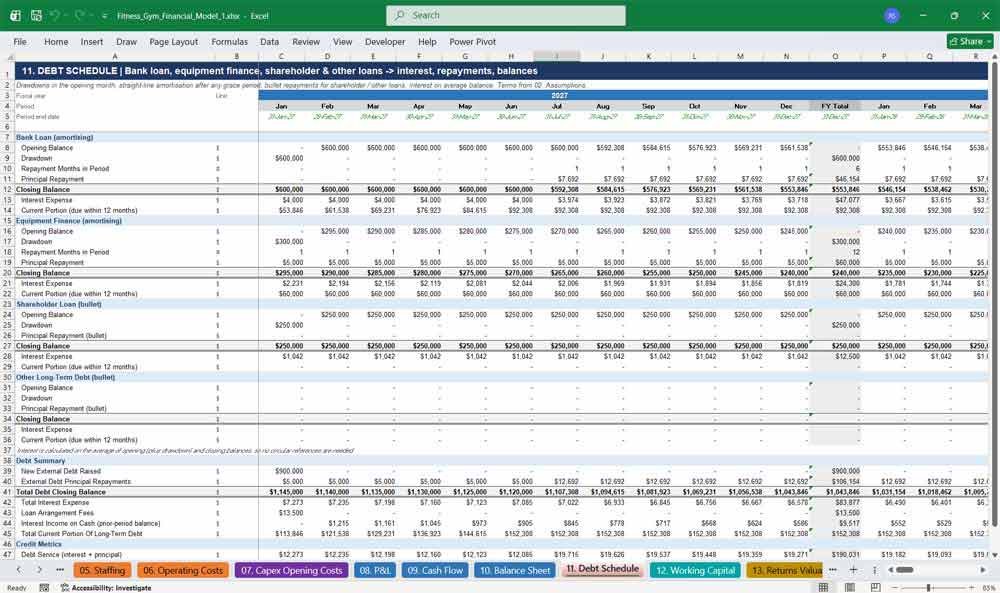This screenshot has width=1000, height=593.
Task: Open the Insert ribbon tab
Action: [92, 41]
